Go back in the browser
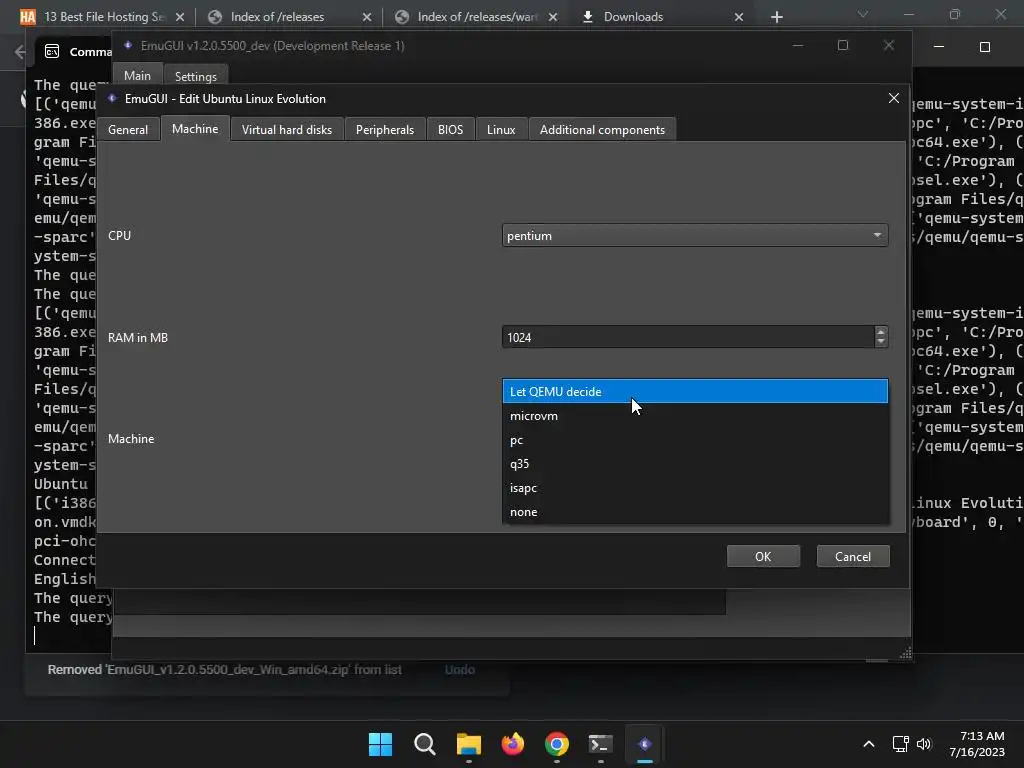 point(20,52)
